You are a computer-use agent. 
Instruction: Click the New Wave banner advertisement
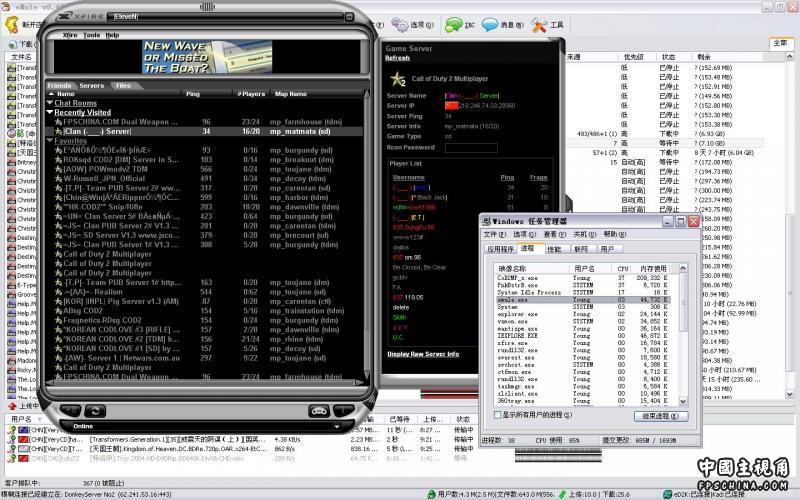(x=207, y=57)
